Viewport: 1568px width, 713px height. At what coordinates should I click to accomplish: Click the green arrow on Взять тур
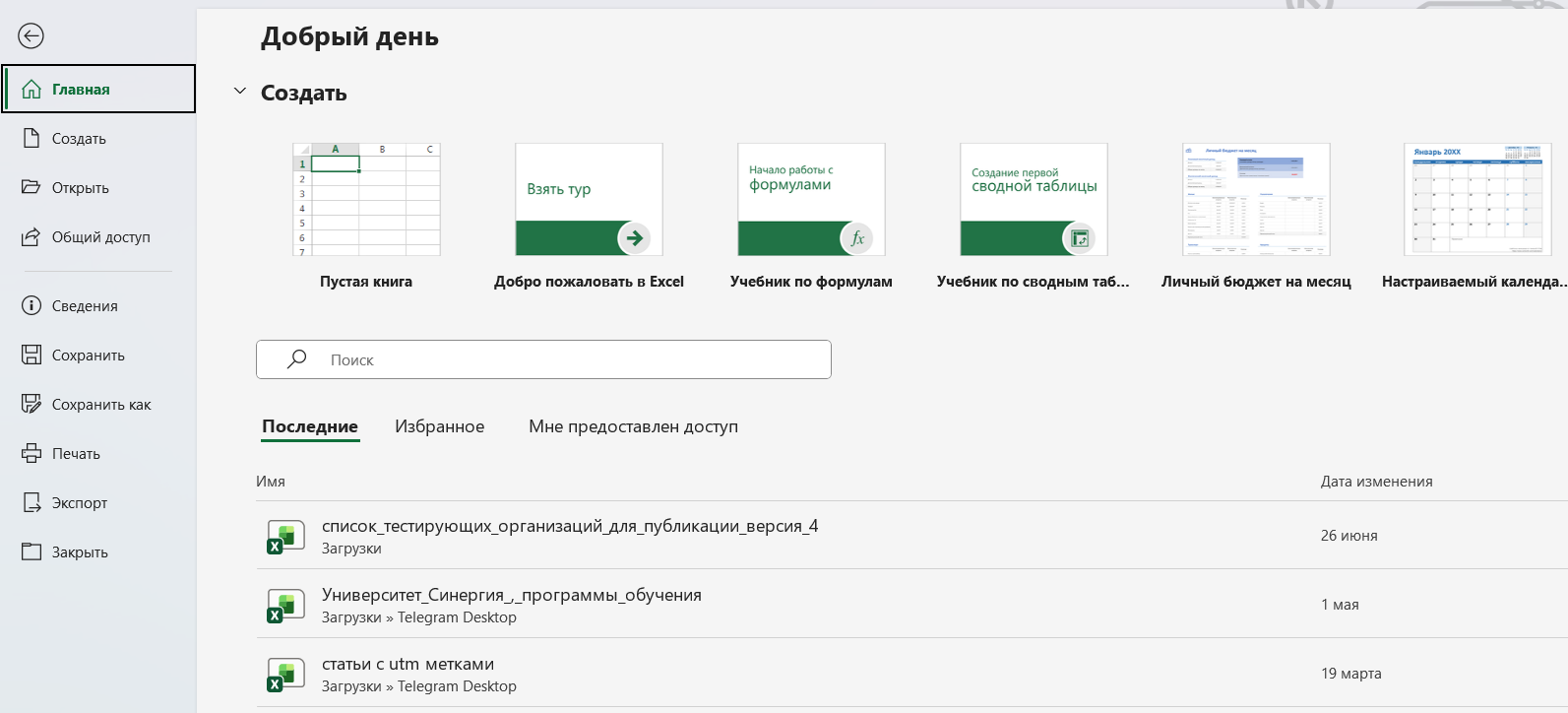634,237
